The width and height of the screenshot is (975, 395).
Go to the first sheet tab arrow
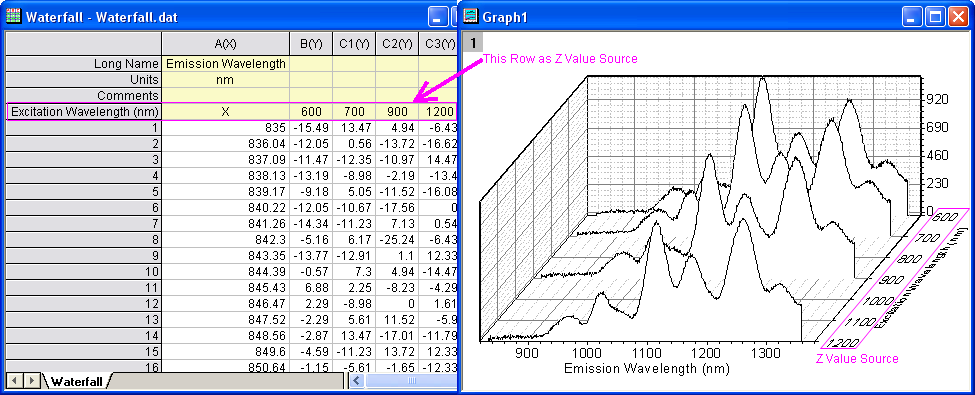tap(16, 380)
